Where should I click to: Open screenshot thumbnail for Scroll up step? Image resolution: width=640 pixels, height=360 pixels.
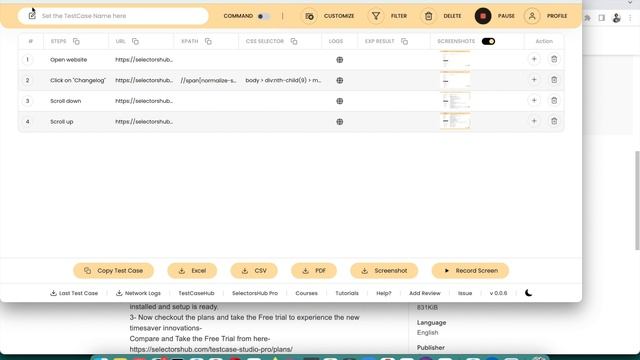pyautogui.click(x=456, y=121)
